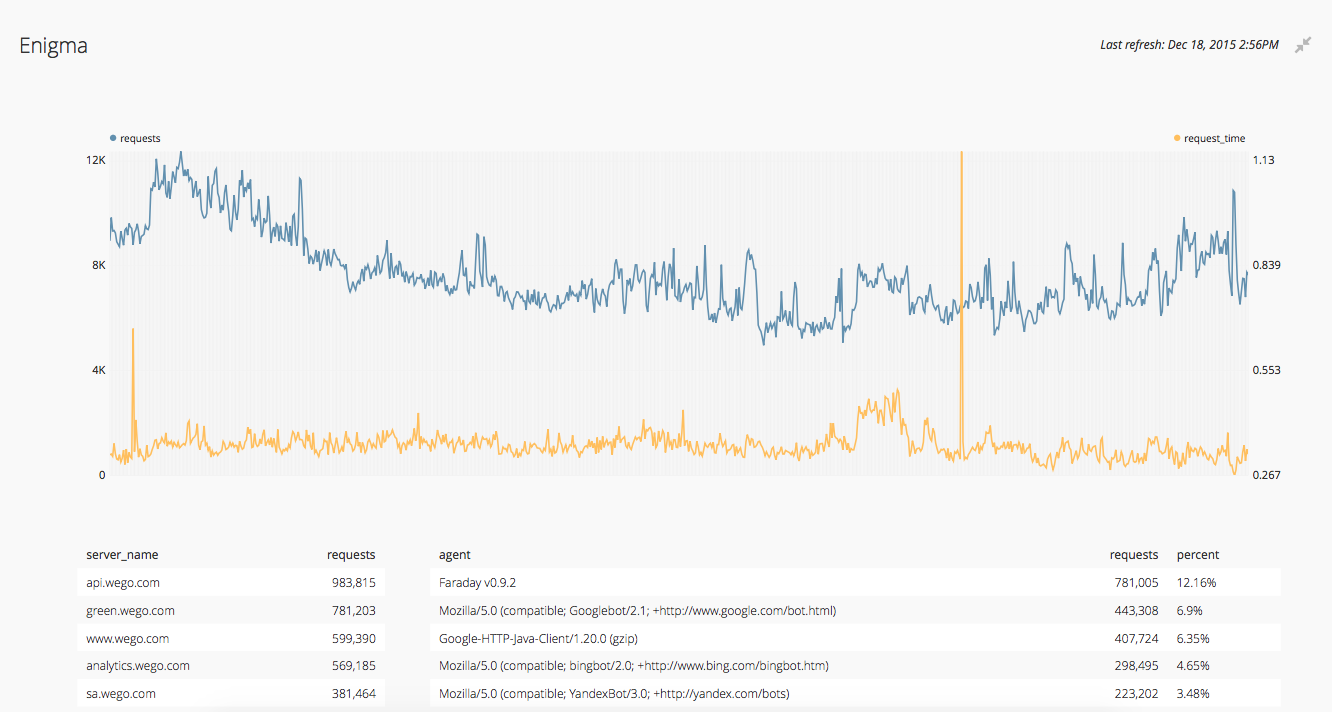Sort agent table by requests header
1332x712 pixels.
click(x=1134, y=554)
